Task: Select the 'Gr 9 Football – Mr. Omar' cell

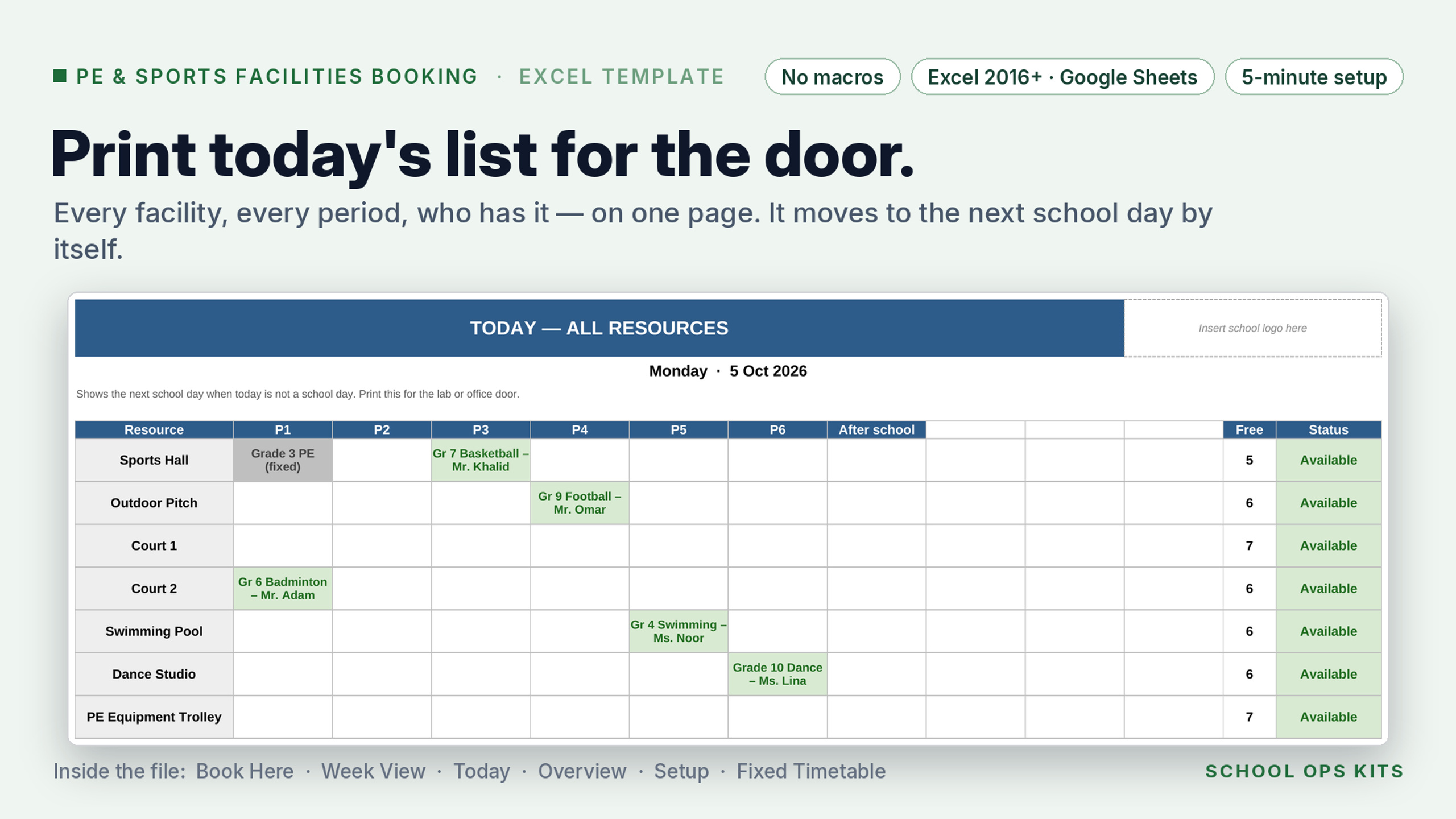Action: tap(580, 503)
